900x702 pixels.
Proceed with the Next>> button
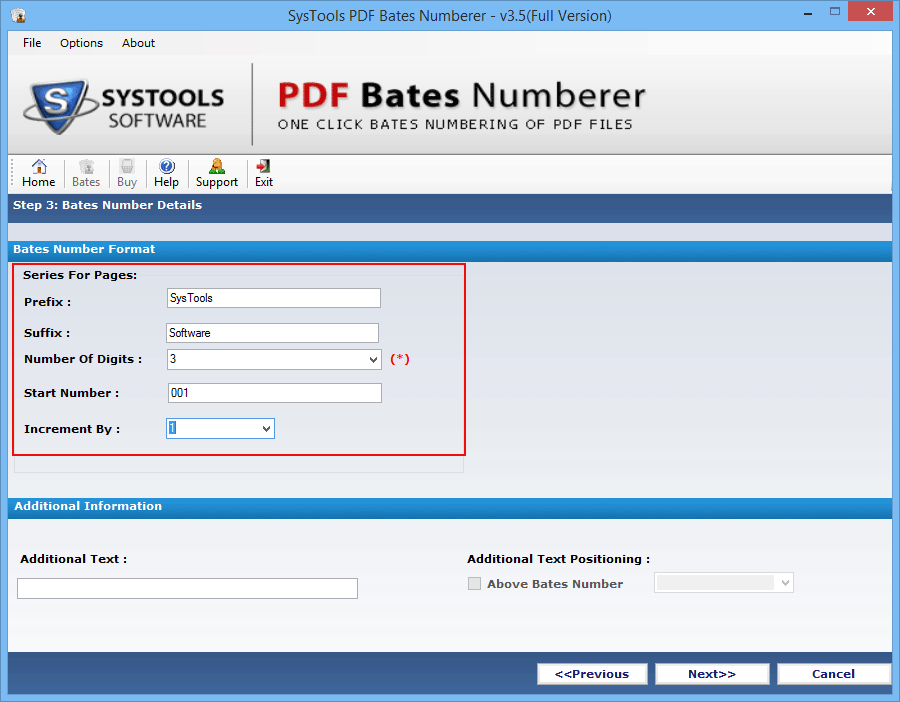coord(712,674)
